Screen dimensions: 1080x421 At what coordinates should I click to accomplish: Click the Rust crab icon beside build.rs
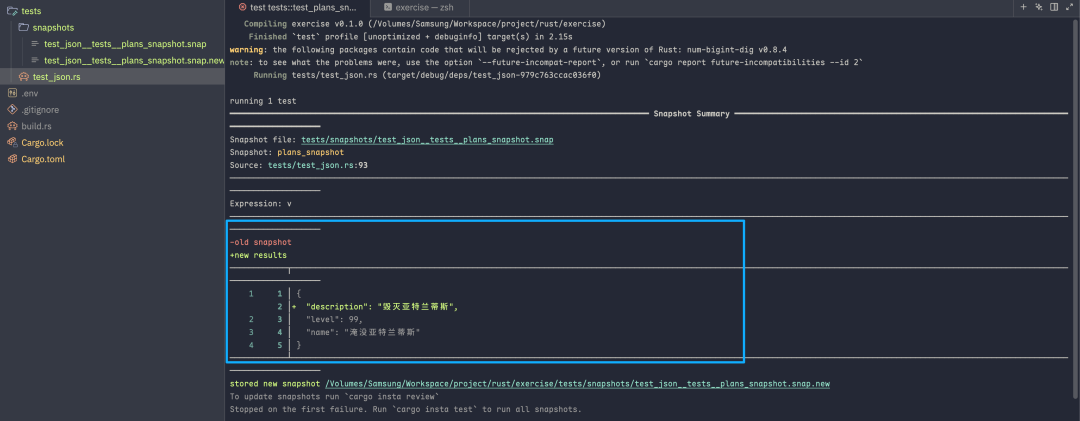coord(12,126)
